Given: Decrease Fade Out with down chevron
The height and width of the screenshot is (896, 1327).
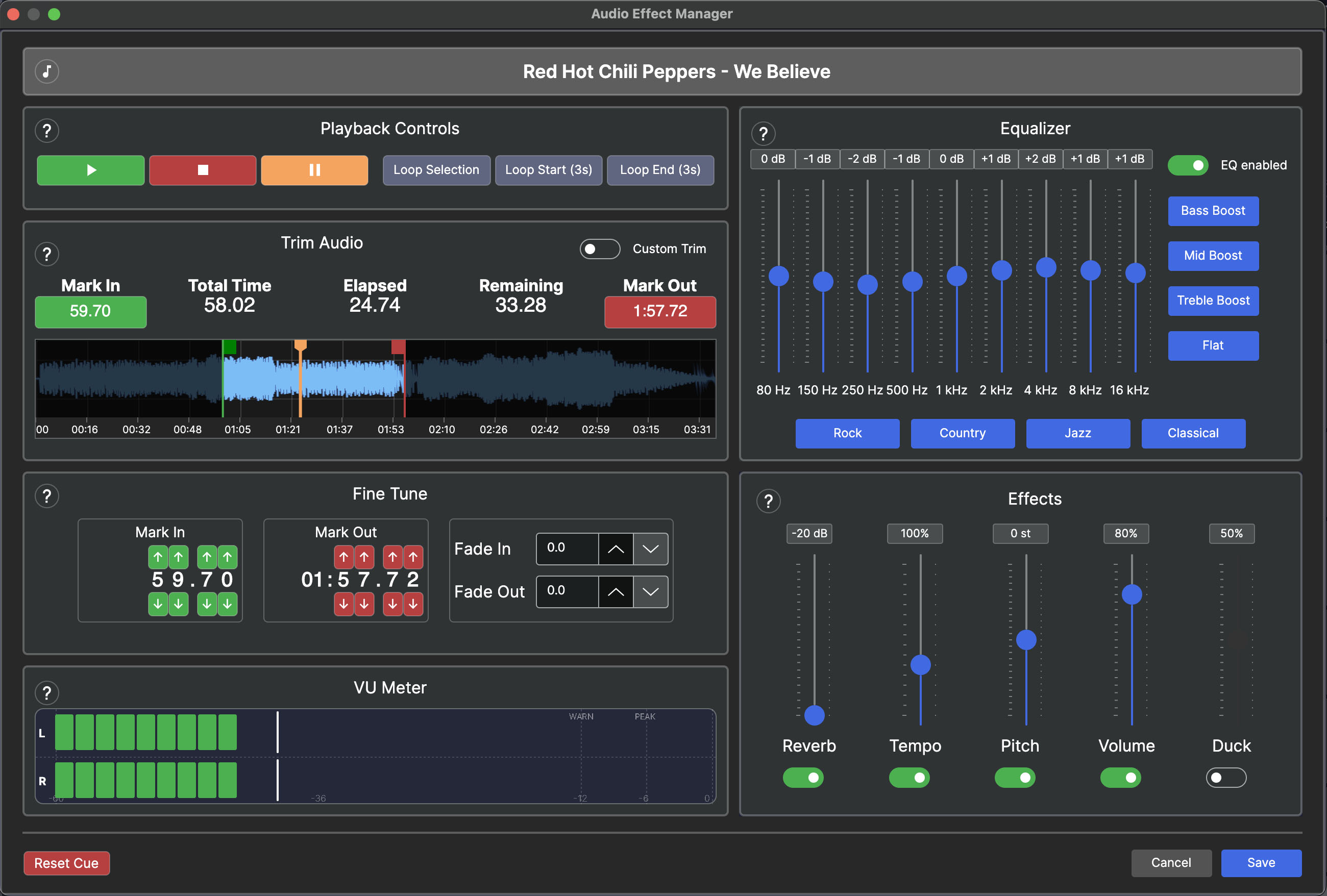Looking at the screenshot, I should pyautogui.click(x=650, y=592).
